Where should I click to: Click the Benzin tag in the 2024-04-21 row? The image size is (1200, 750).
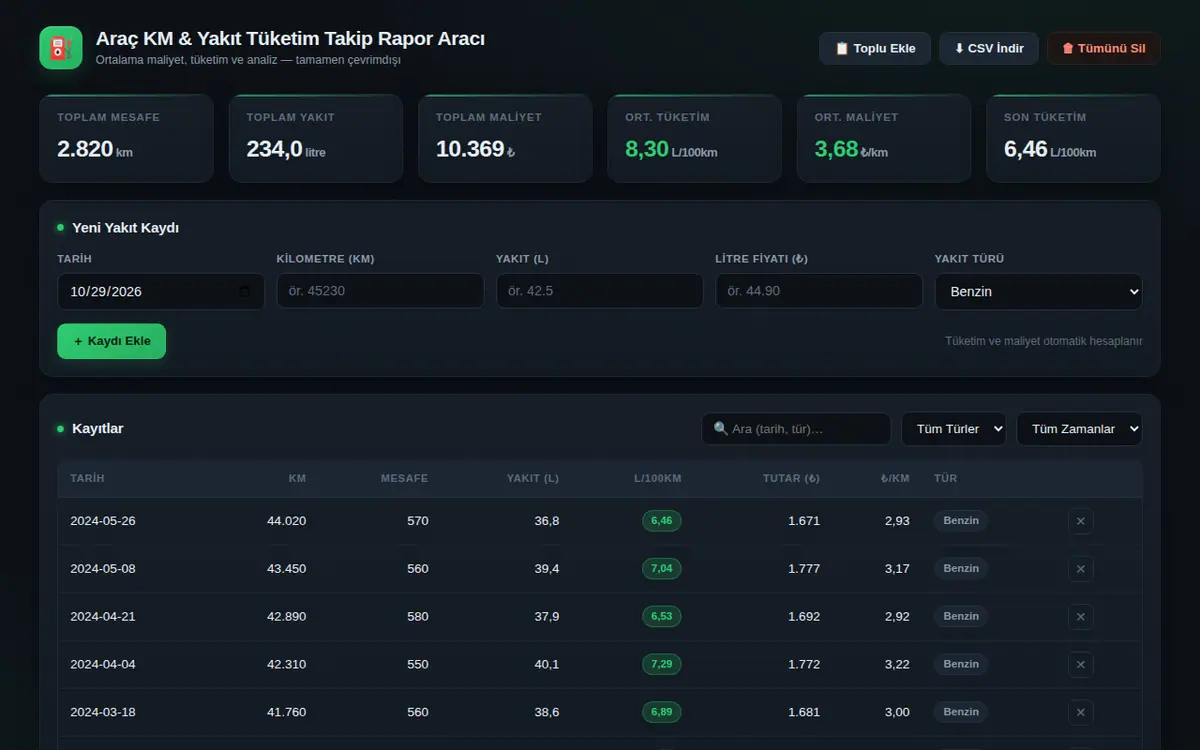pos(961,617)
